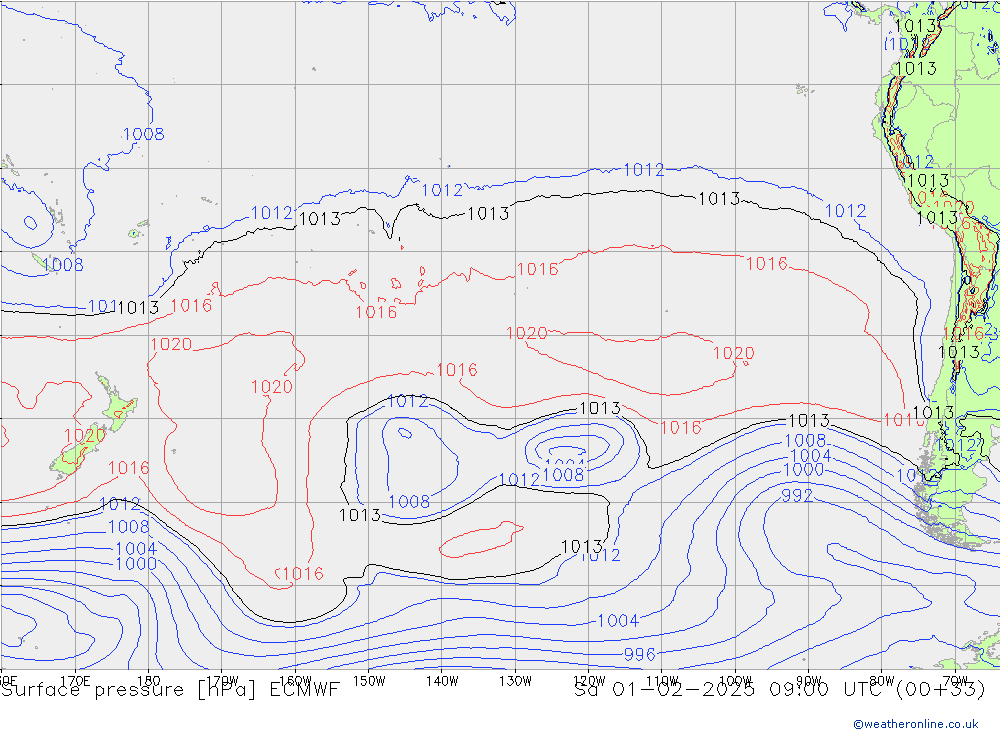Click the 180 longitude axis label

(x=149, y=680)
